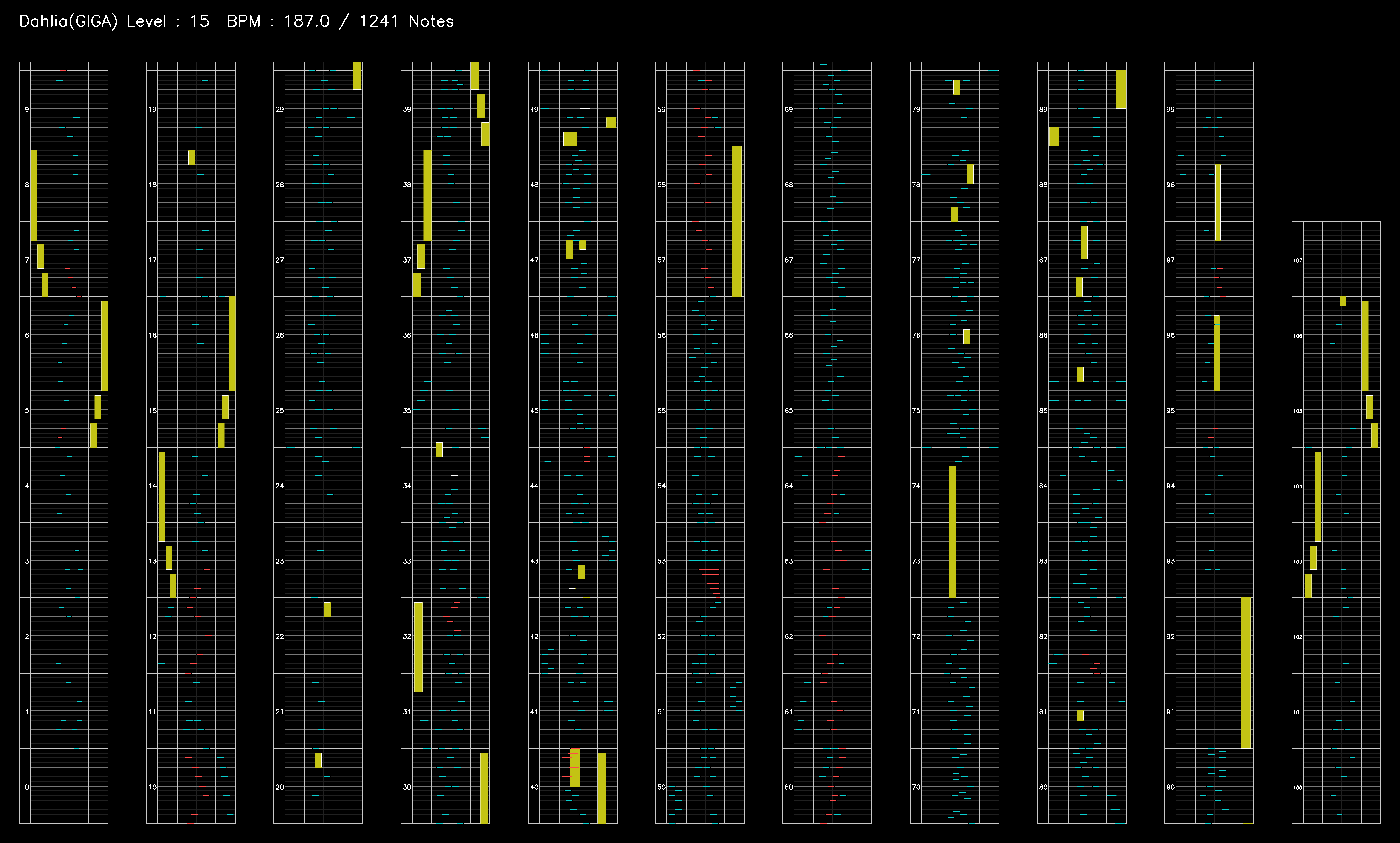The width and height of the screenshot is (1400, 843).
Task: Click measure number 69 label
Action: point(788,109)
